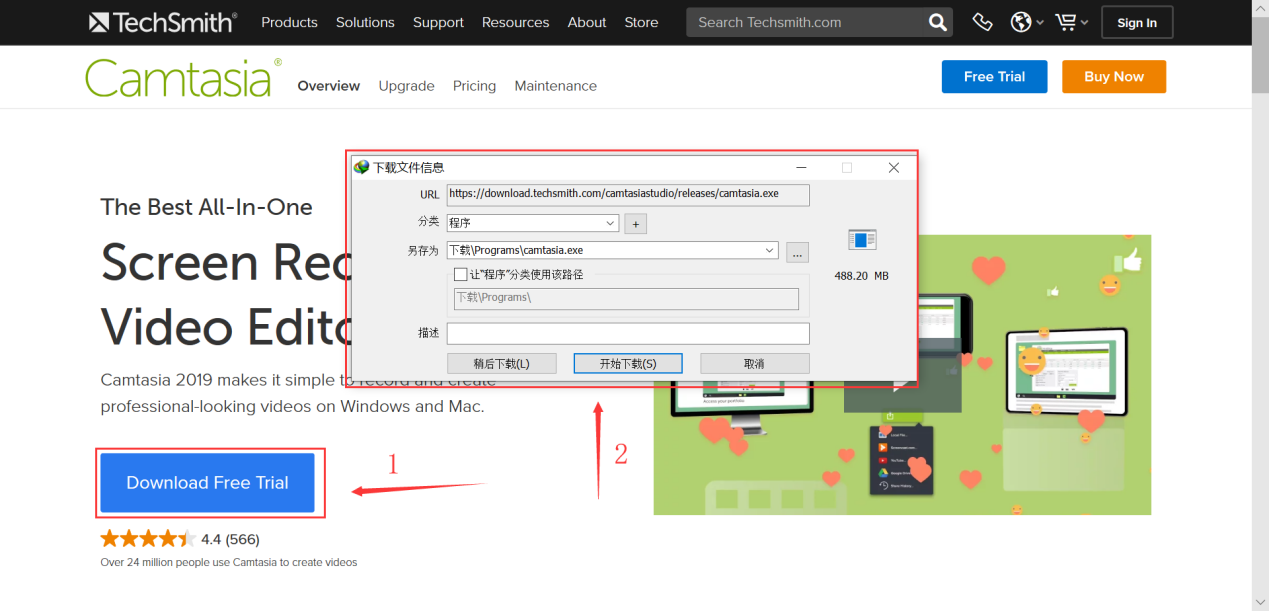Click the 4.4 (566) rating text

tap(230, 539)
